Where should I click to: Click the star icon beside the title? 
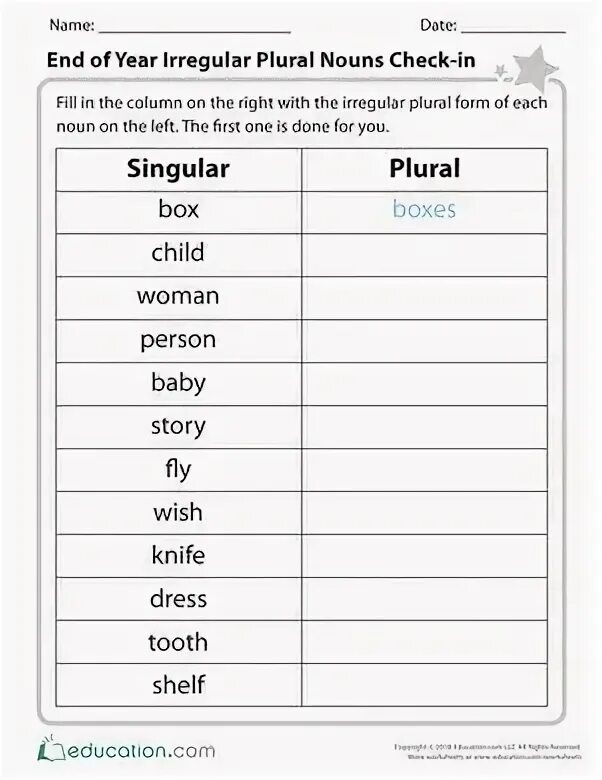coord(527,67)
